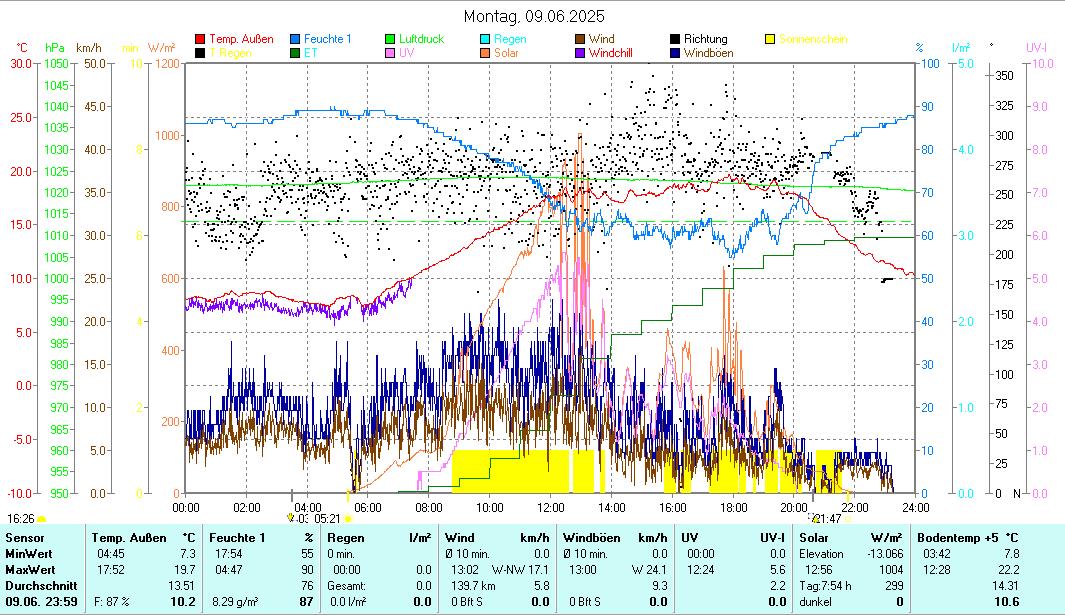Click the black Richtung legend square
Screen dimensions: 1065x615
[x=676, y=40]
